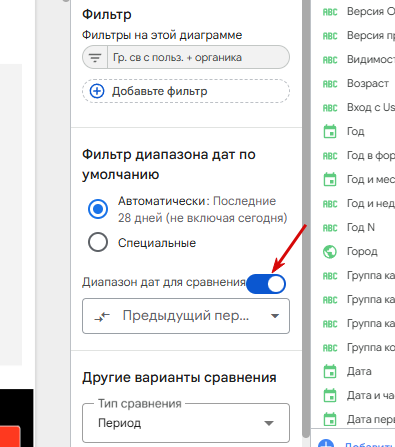Select the 'Дата пер' field

point(371,419)
